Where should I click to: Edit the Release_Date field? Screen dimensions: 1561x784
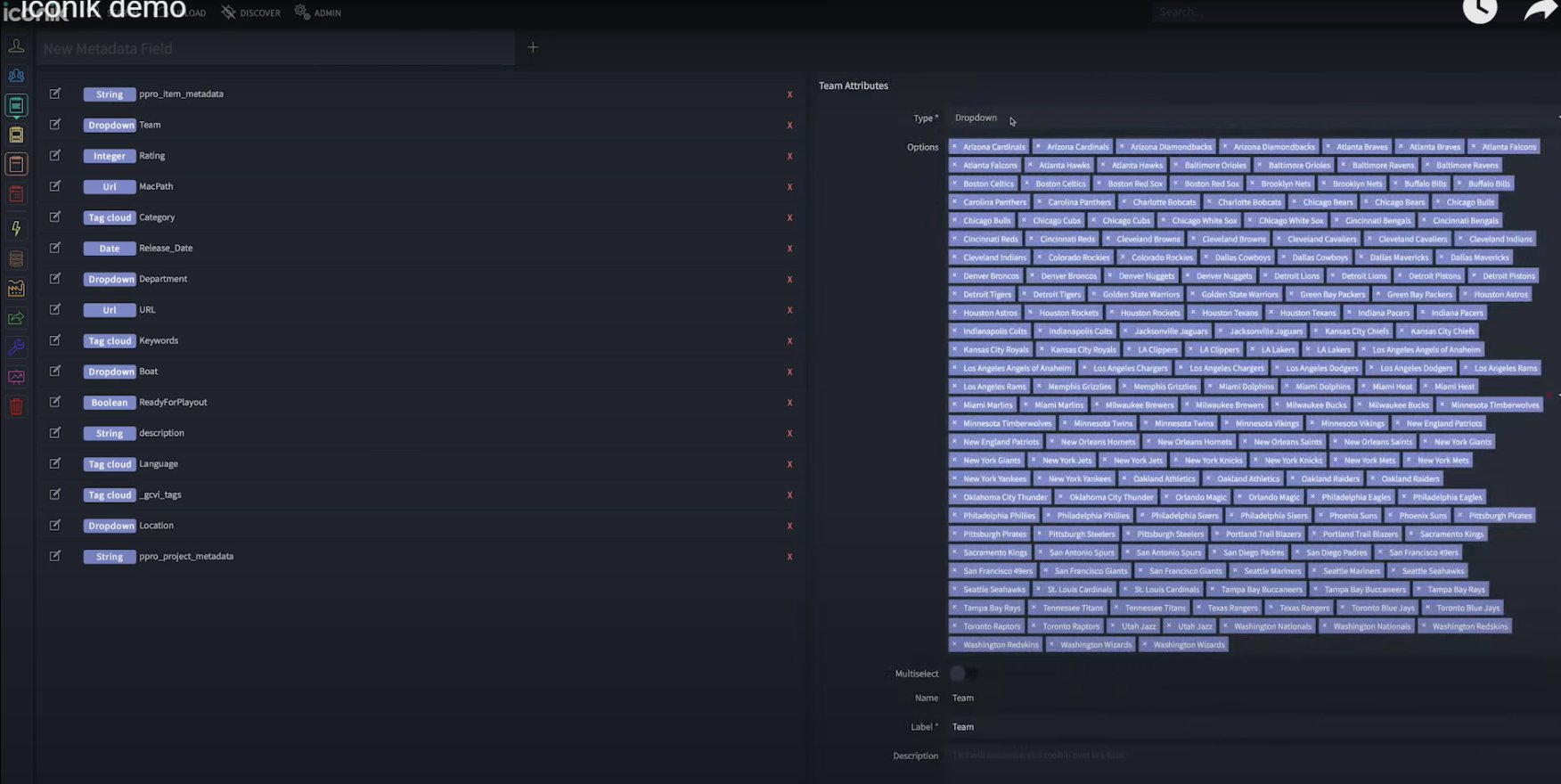point(55,248)
